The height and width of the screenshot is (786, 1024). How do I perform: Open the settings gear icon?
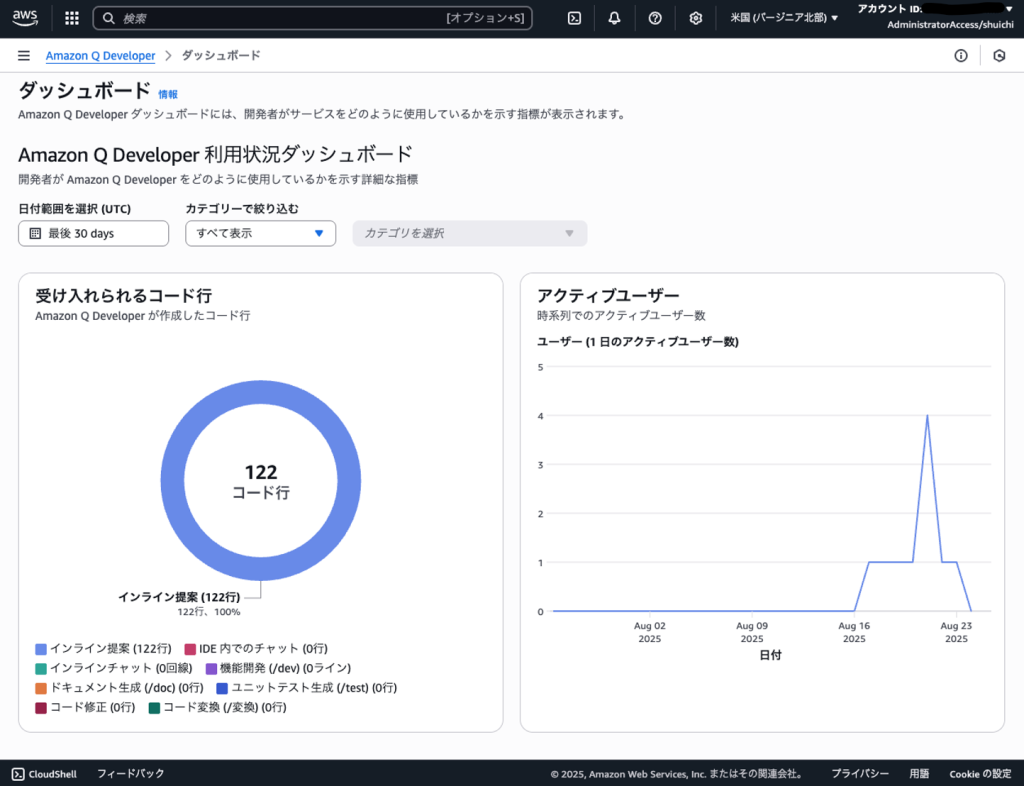tap(696, 18)
